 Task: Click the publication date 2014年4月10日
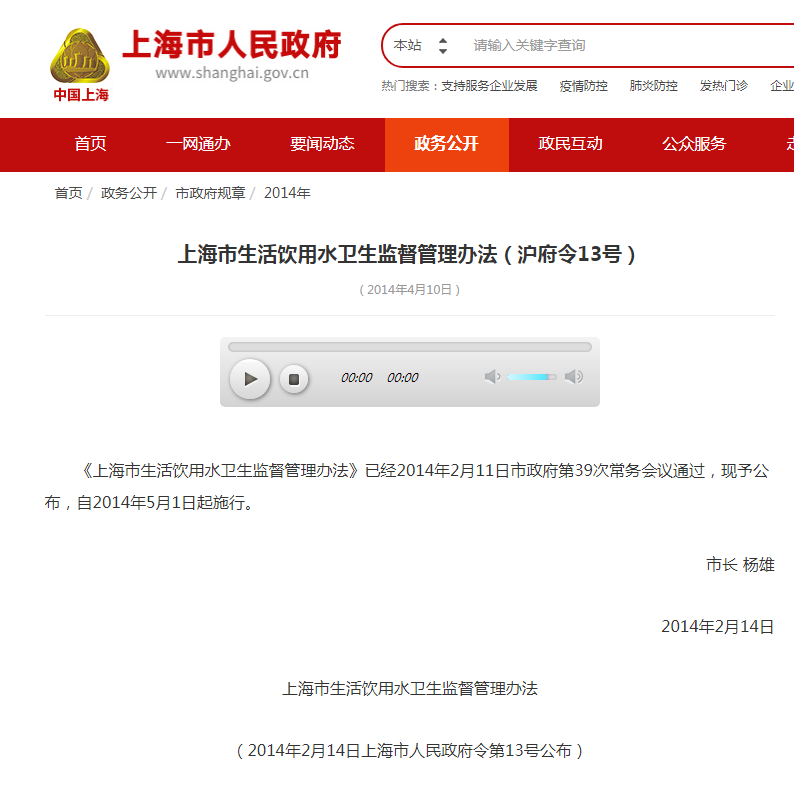(x=409, y=290)
